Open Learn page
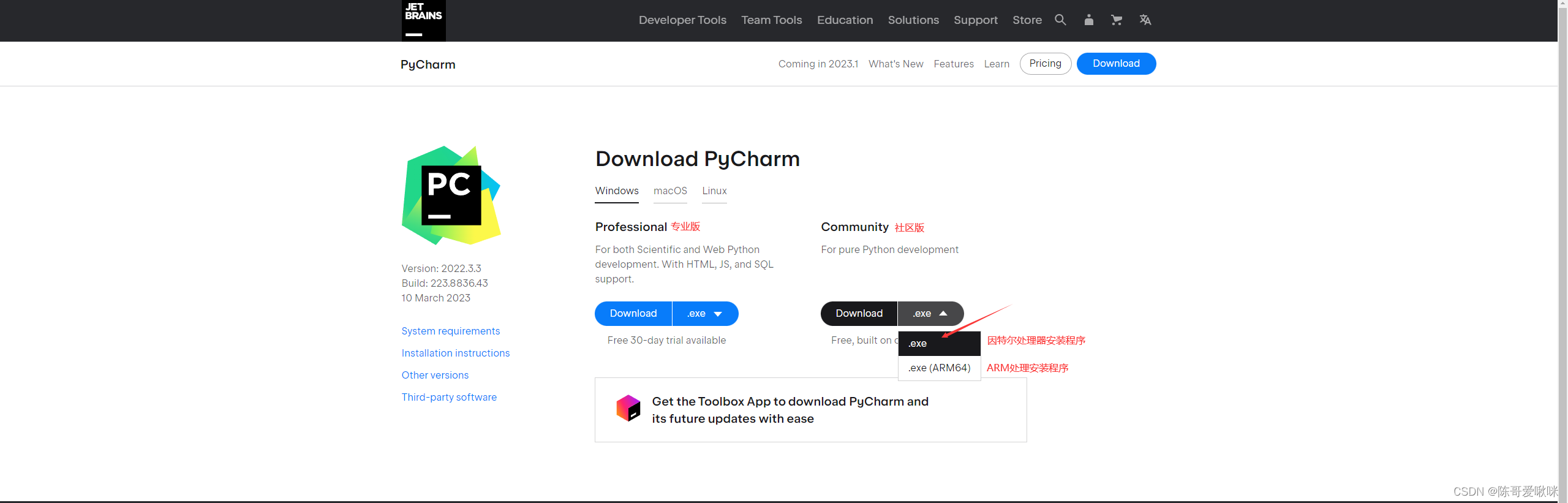The width and height of the screenshot is (1568, 503). [x=997, y=64]
